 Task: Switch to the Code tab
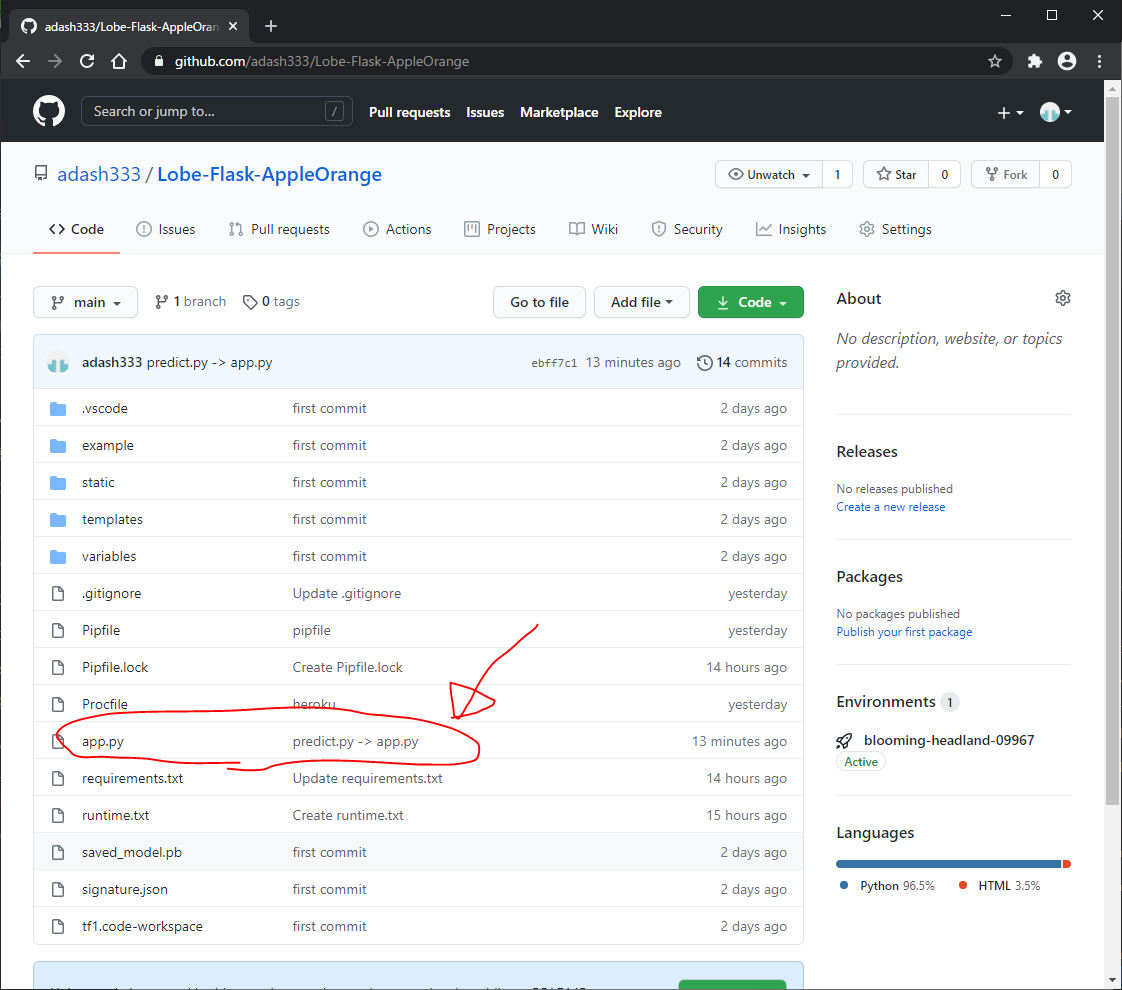[77, 230]
